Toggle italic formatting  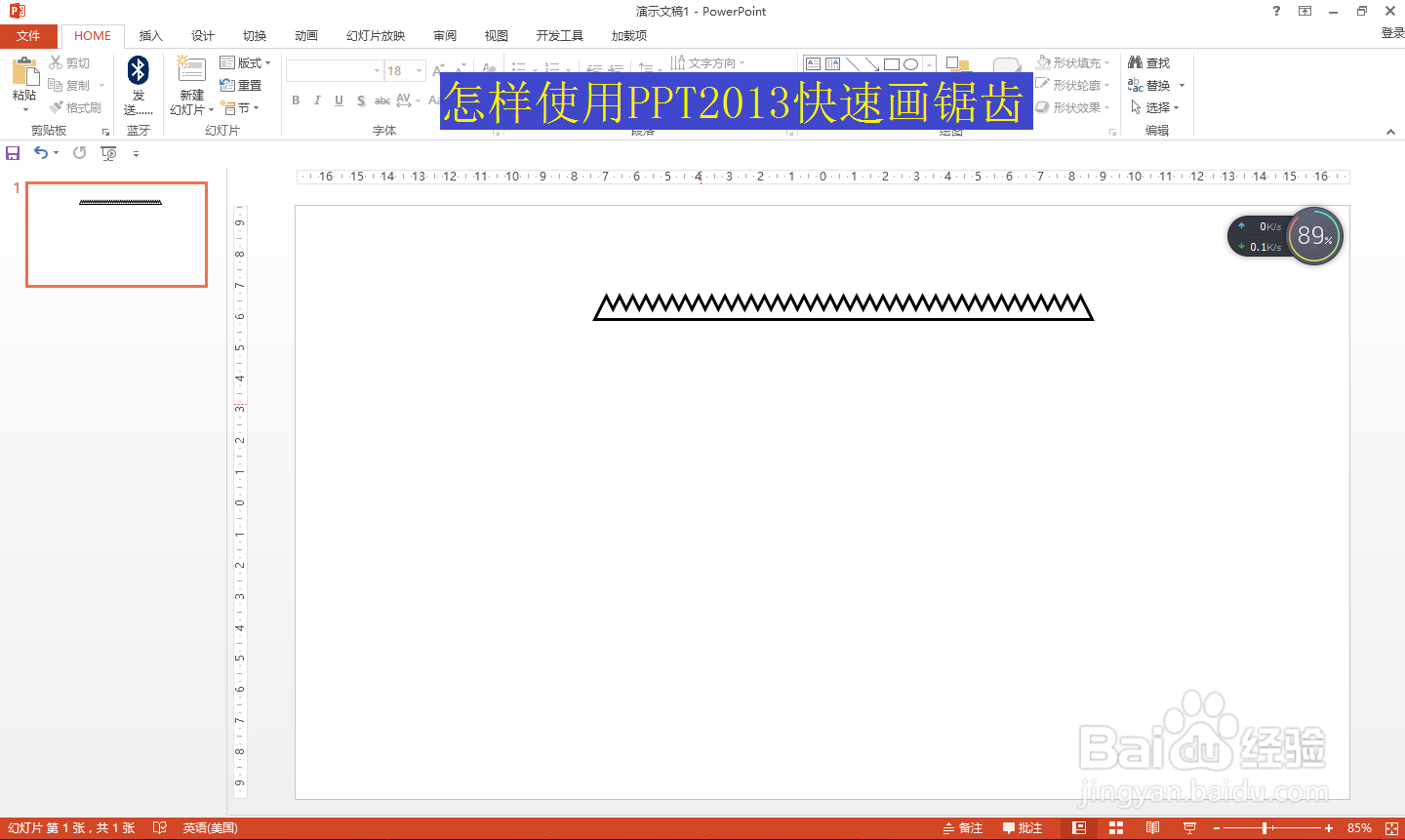point(317,100)
